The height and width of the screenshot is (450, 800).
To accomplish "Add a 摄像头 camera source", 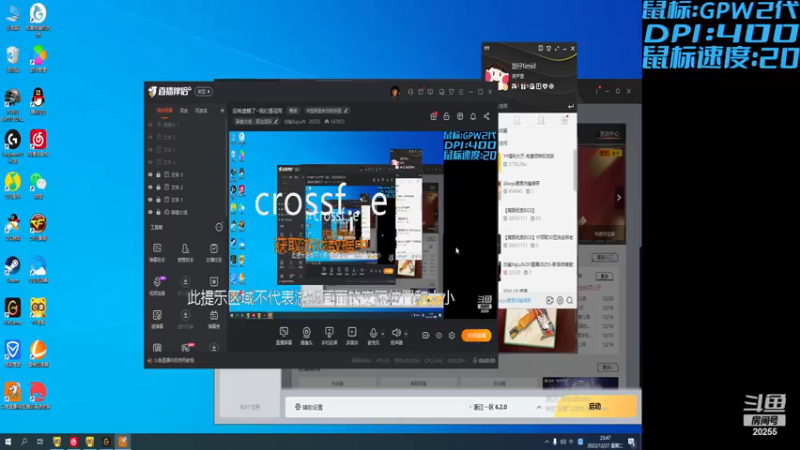I will point(306,336).
